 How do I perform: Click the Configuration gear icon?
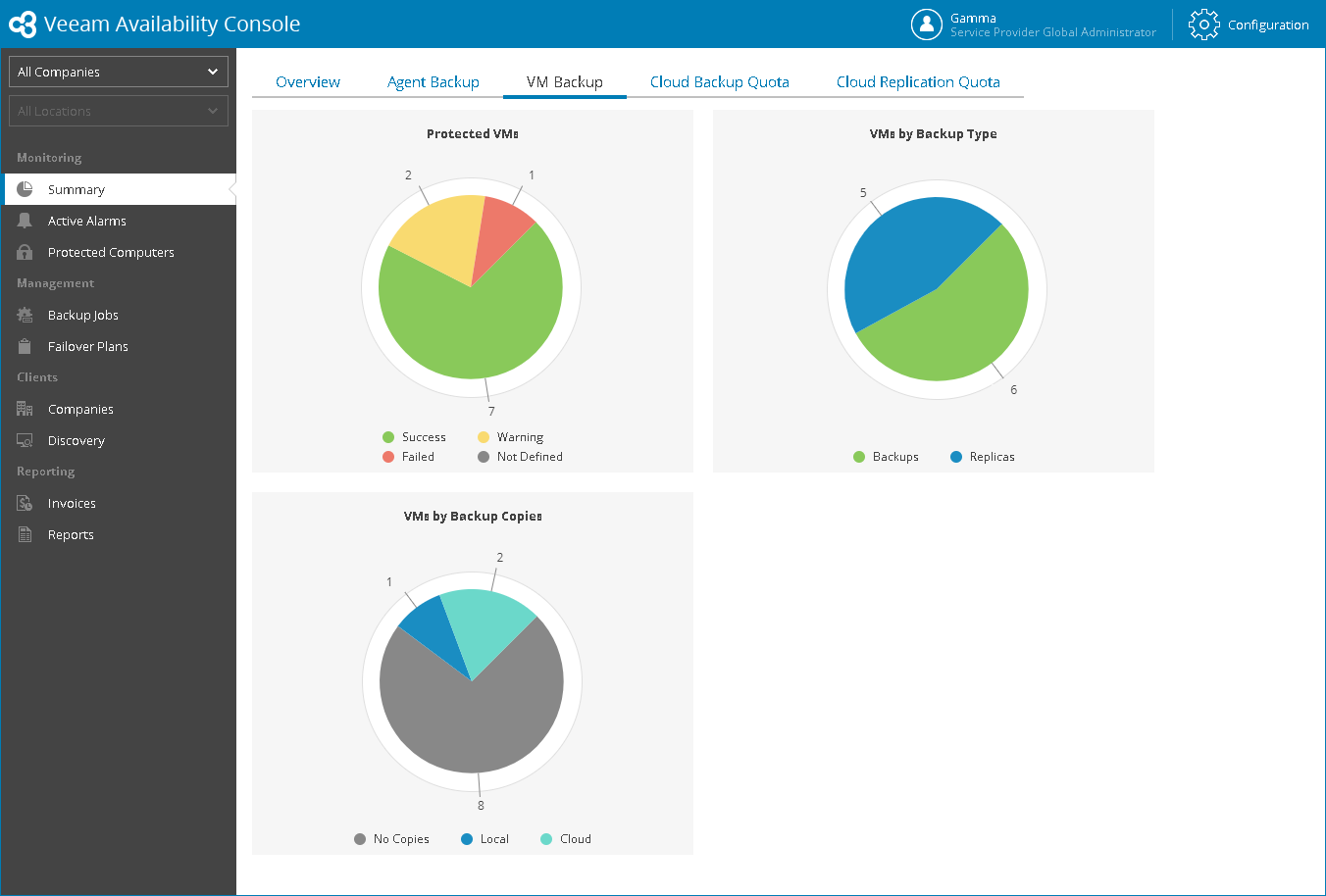click(1203, 25)
